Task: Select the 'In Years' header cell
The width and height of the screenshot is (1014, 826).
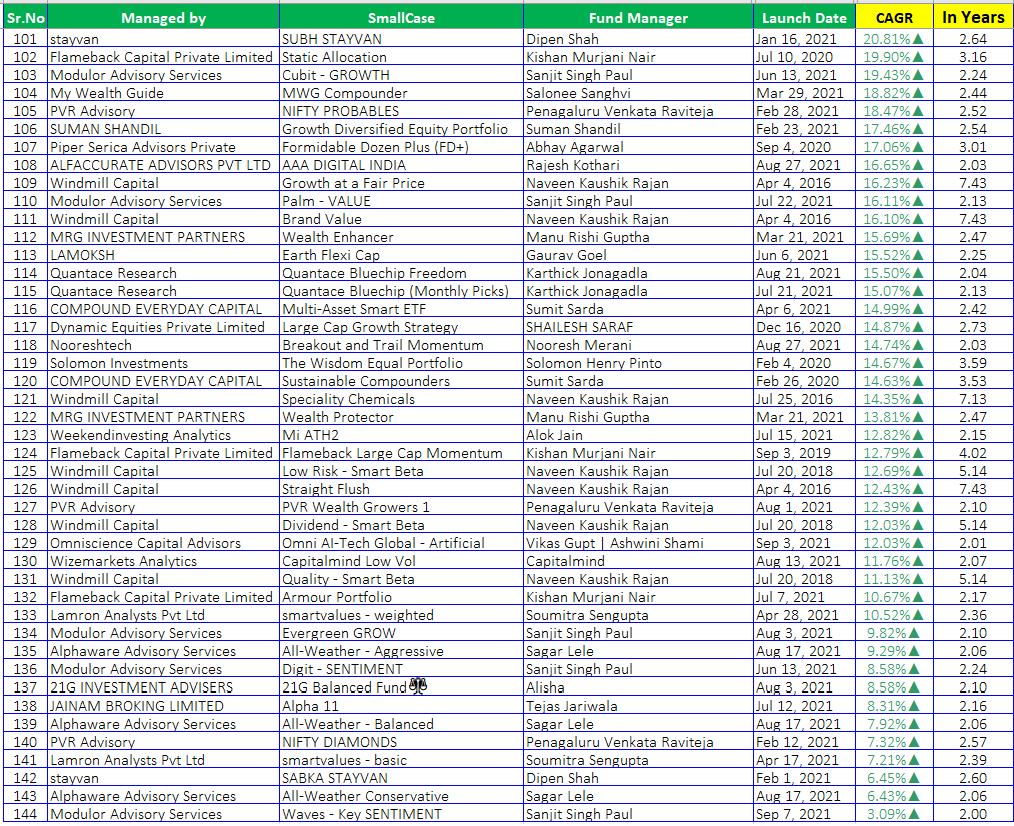Action: pyautogui.click(x=973, y=17)
